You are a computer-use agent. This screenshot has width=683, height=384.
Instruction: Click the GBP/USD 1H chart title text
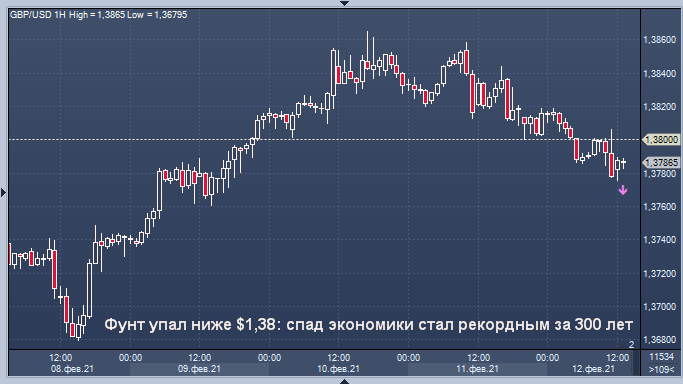pyautogui.click(x=38, y=15)
